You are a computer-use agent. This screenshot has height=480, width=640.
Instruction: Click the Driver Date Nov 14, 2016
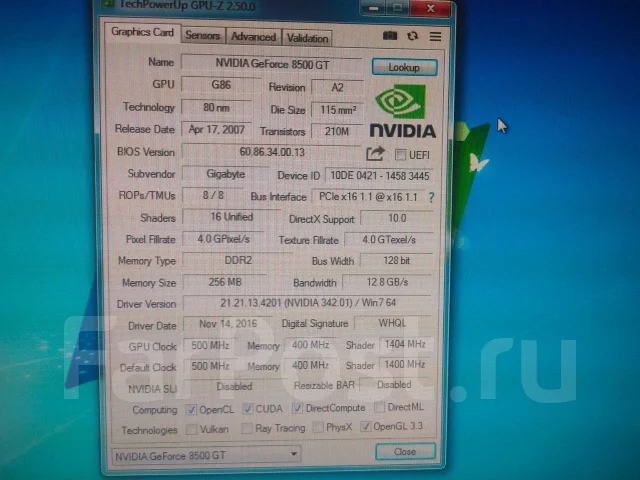[228, 324]
